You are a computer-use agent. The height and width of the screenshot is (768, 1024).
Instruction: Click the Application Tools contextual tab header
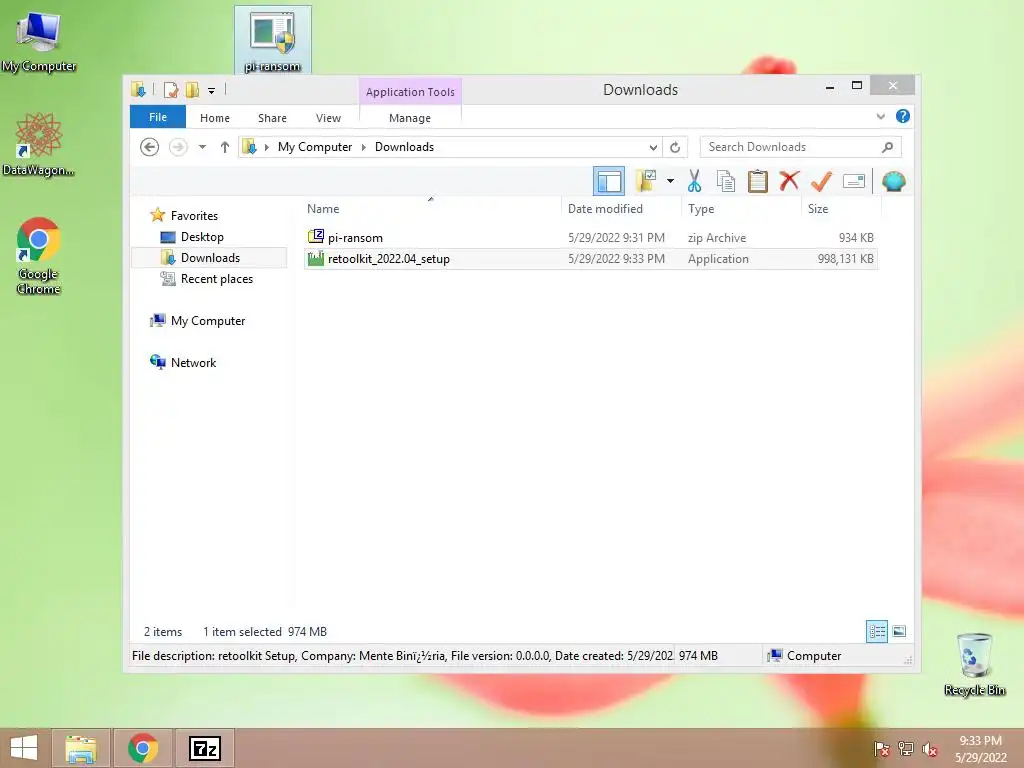(x=410, y=91)
